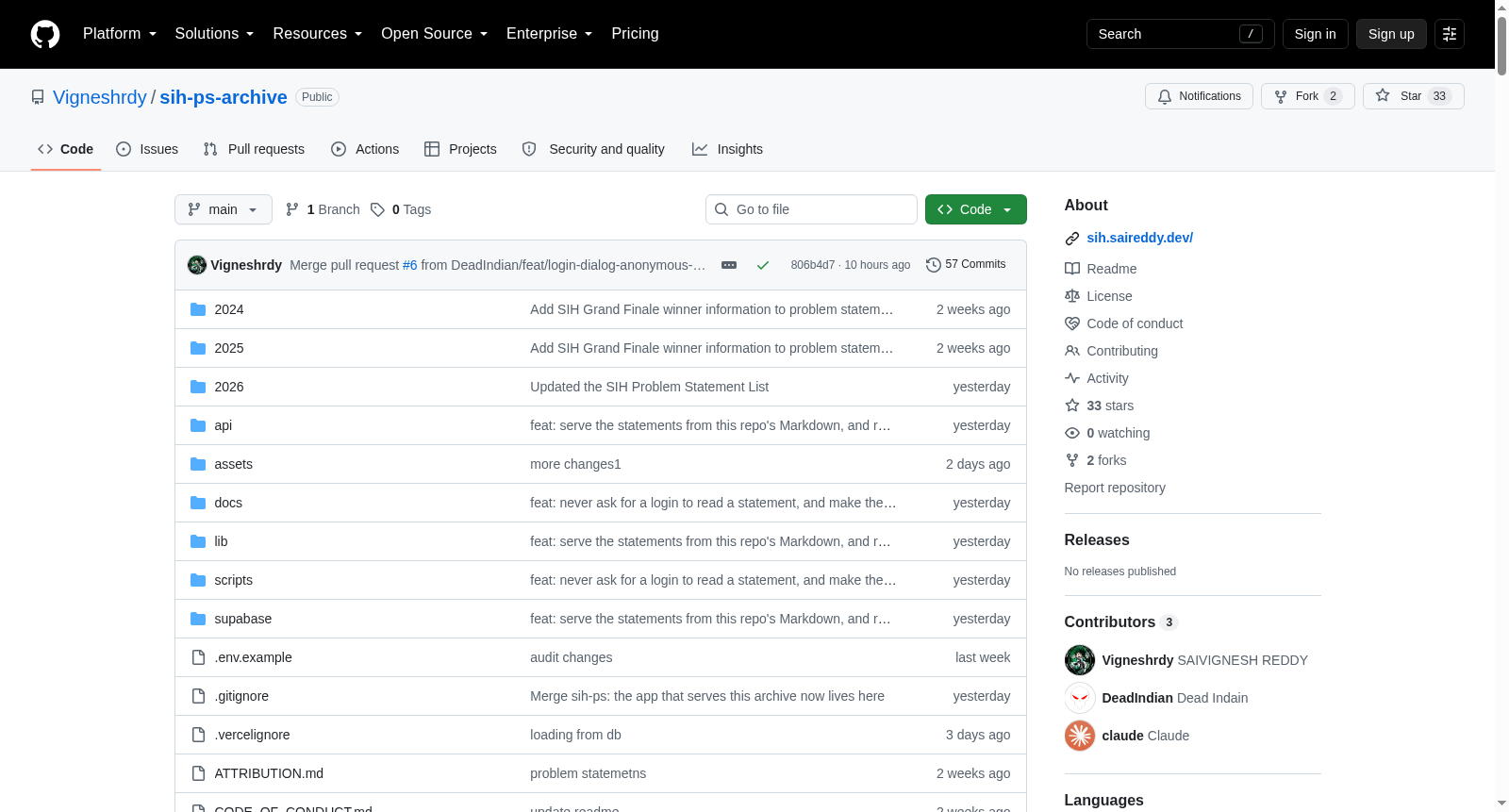1509x812 pixels.
Task: Open the sih.saireddy.dev website link
Action: [x=1140, y=238]
